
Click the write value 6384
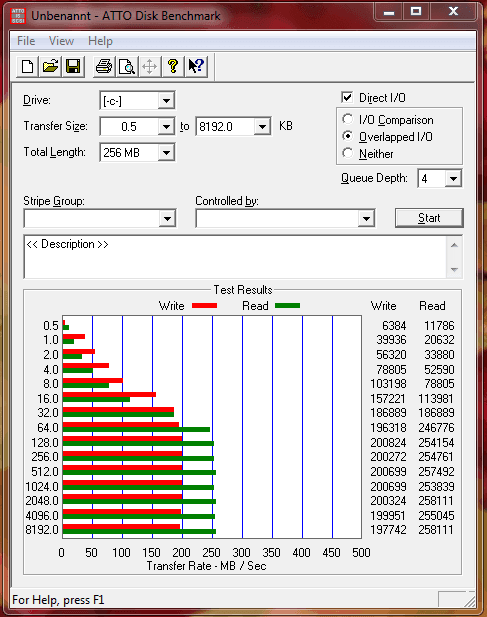(x=394, y=325)
